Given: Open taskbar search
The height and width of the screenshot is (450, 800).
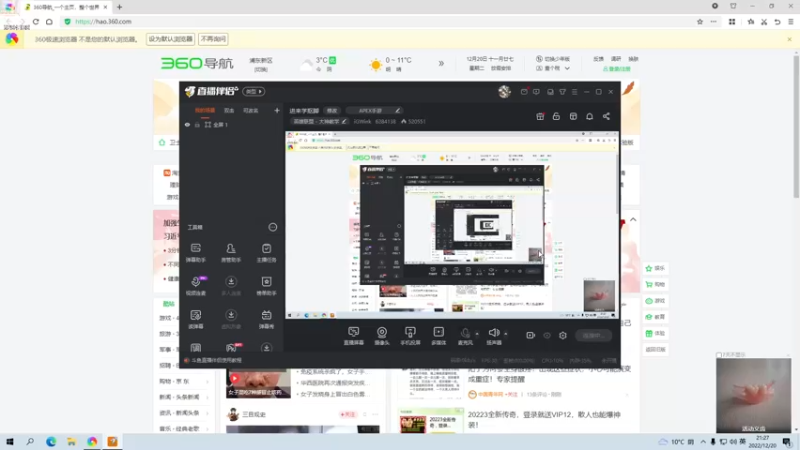Looking at the screenshot, I should coord(30,441).
